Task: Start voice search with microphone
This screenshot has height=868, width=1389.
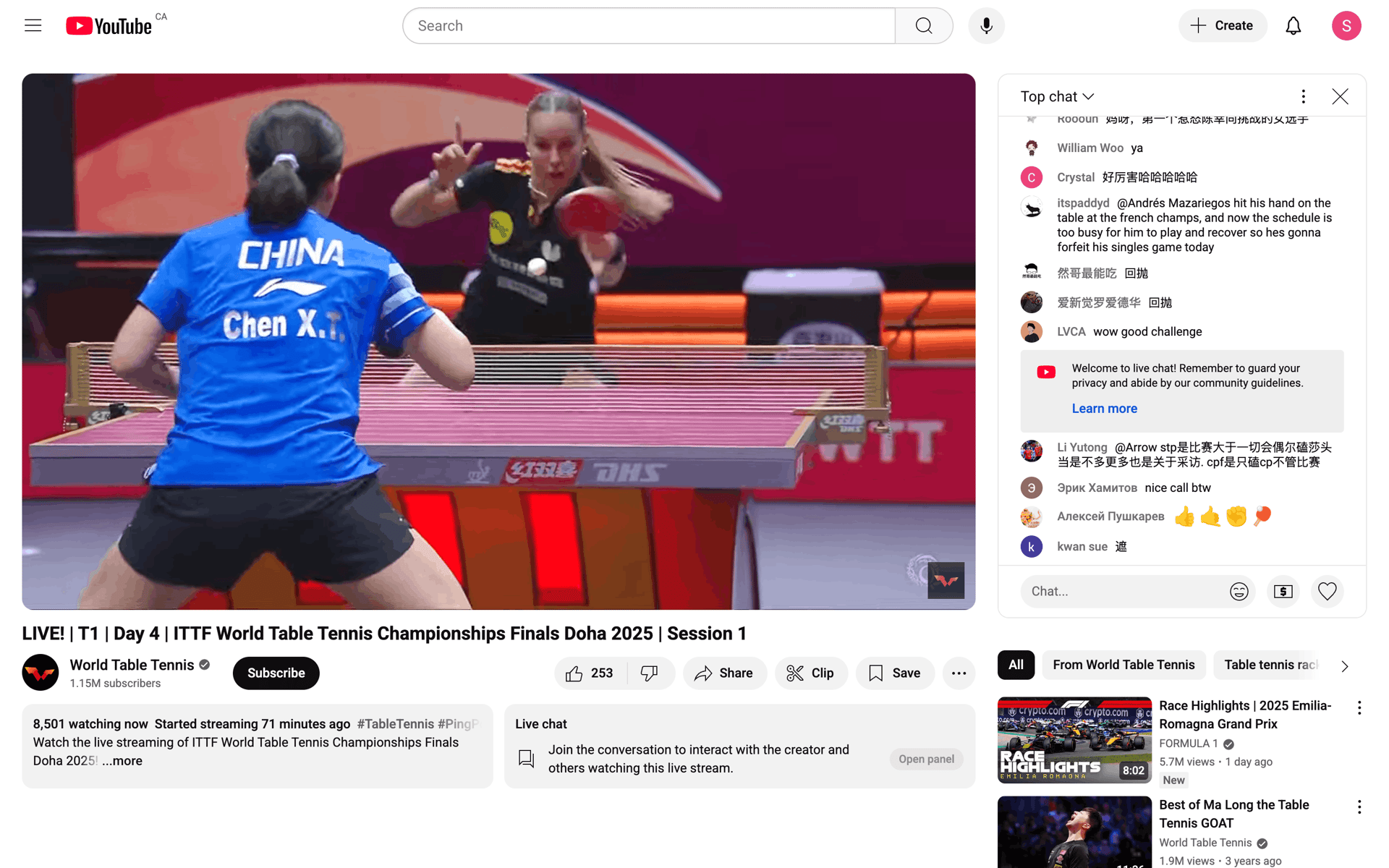Action: tap(986, 26)
